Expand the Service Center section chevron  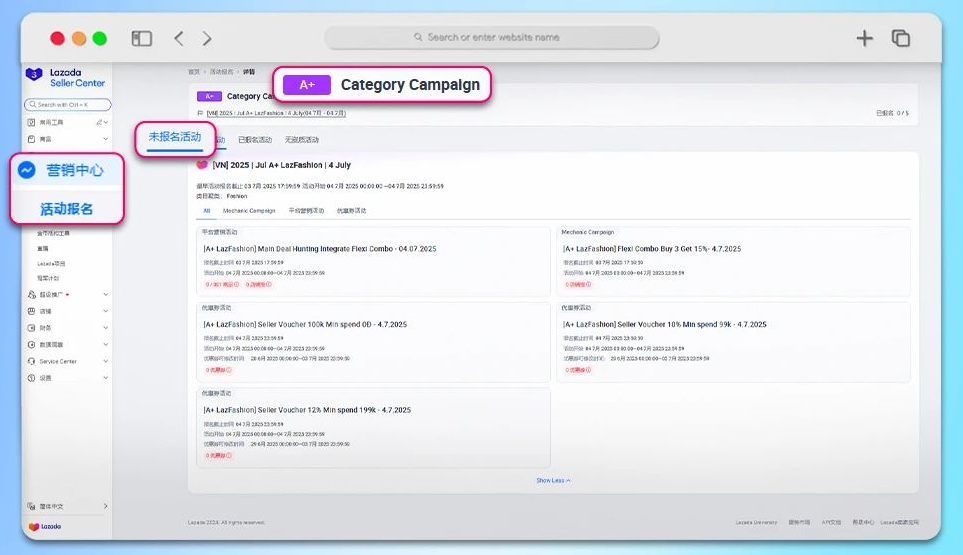[106, 361]
